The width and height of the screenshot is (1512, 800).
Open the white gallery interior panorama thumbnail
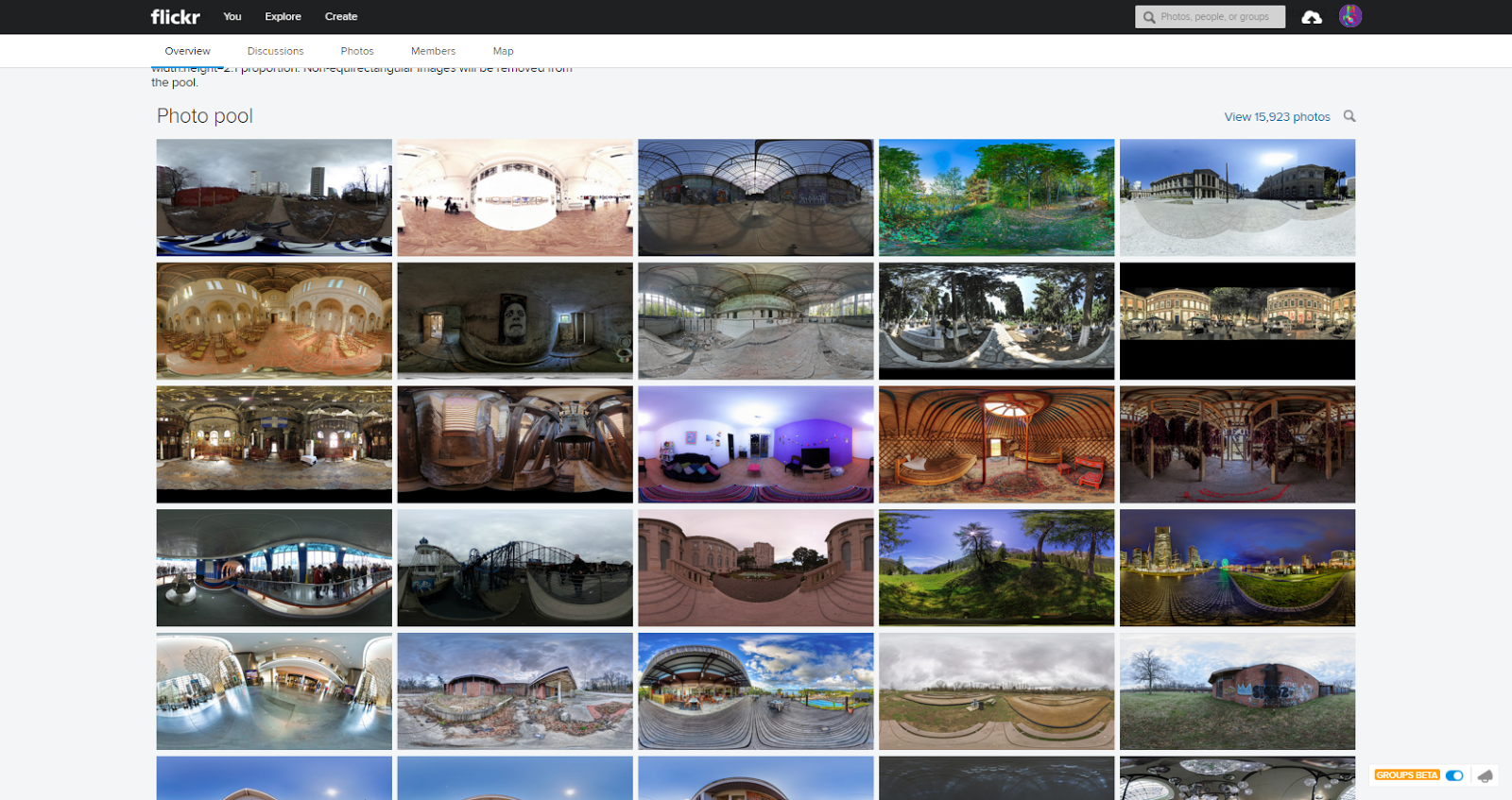515,197
